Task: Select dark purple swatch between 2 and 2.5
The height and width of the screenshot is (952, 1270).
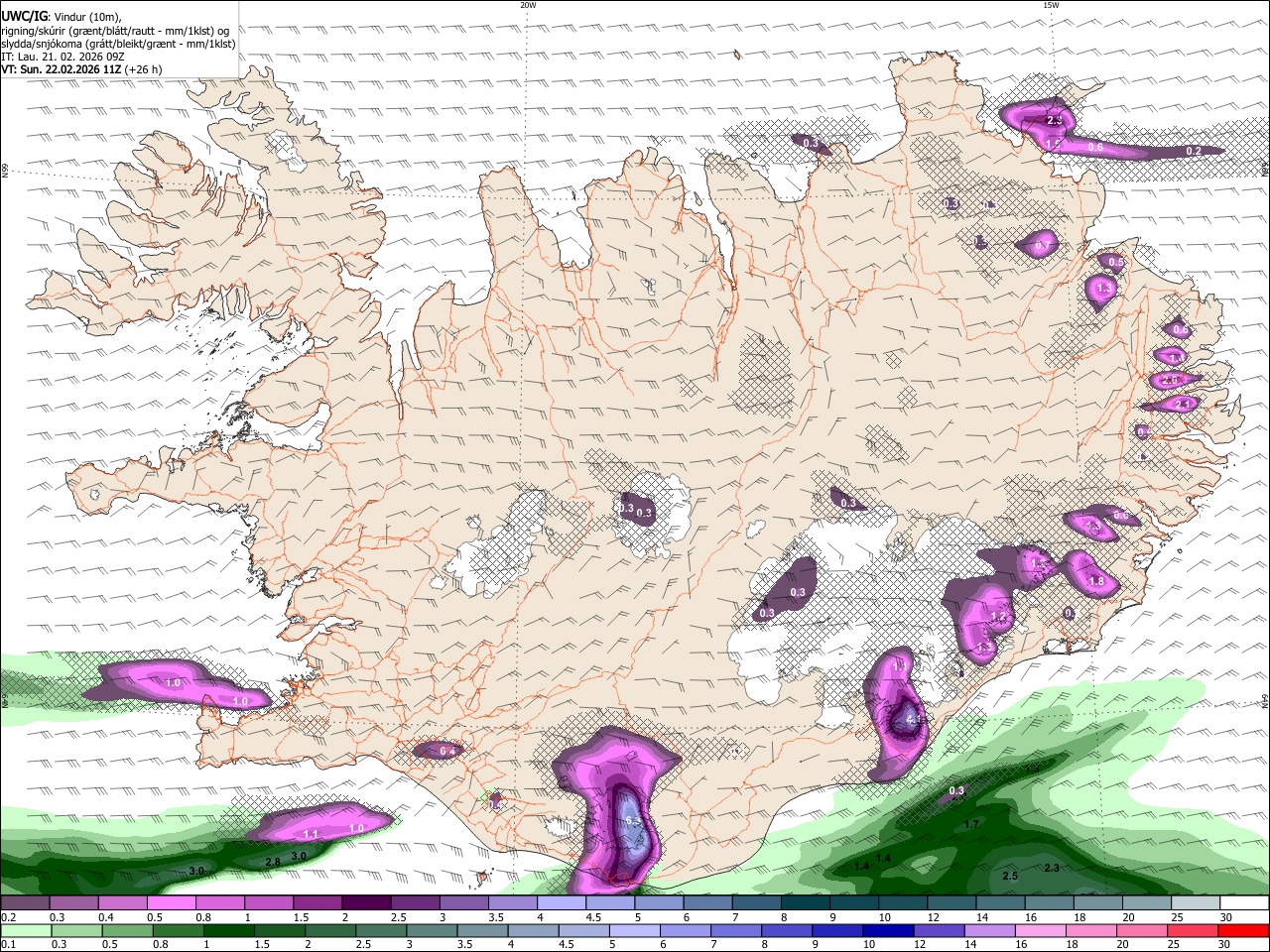Action: pos(366,902)
